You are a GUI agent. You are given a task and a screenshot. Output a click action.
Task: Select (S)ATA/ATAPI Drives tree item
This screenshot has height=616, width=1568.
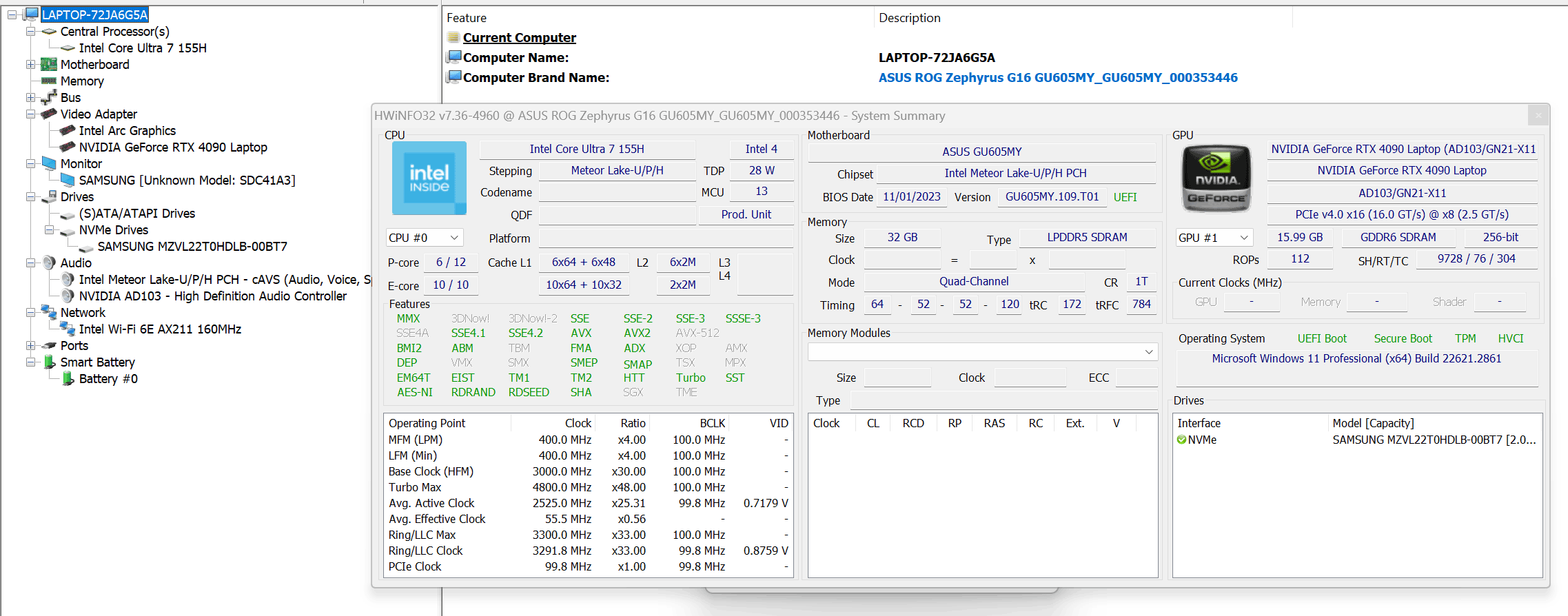[x=137, y=213]
